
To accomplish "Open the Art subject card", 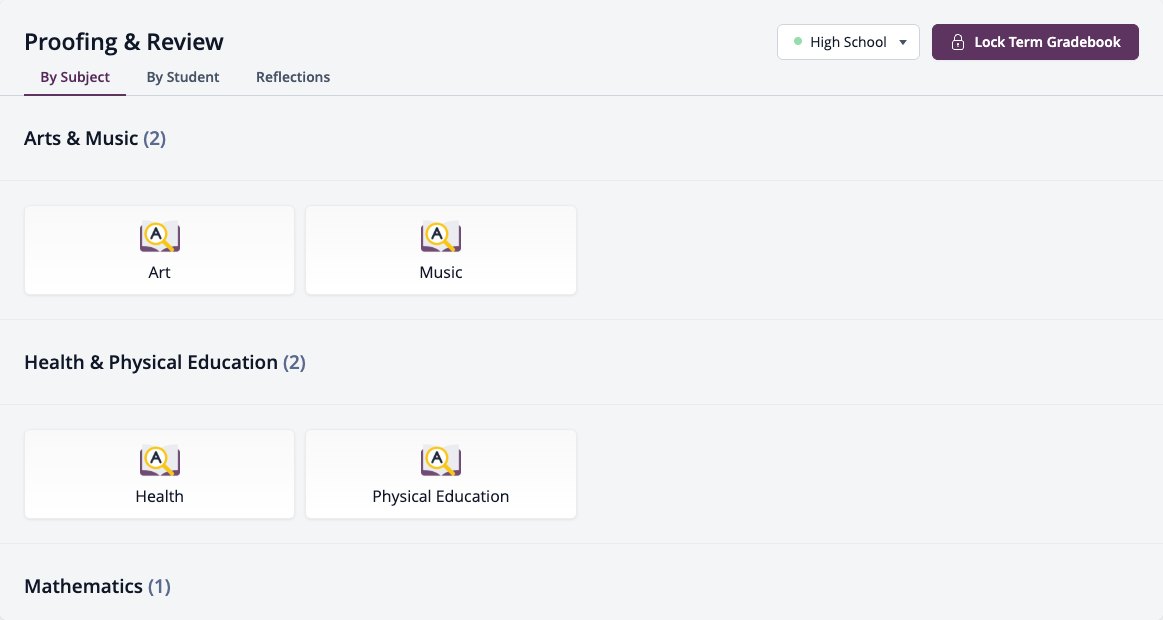I will pos(159,251).
